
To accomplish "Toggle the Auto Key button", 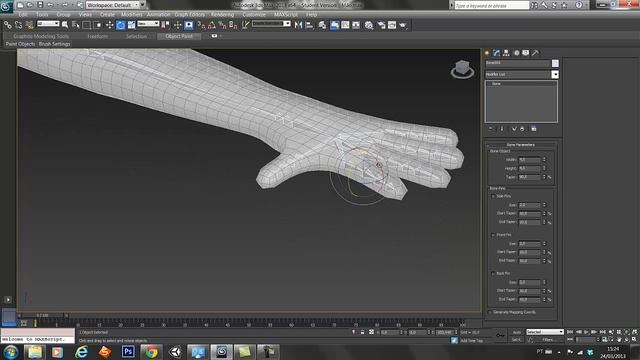I will [x=517, y=332].
